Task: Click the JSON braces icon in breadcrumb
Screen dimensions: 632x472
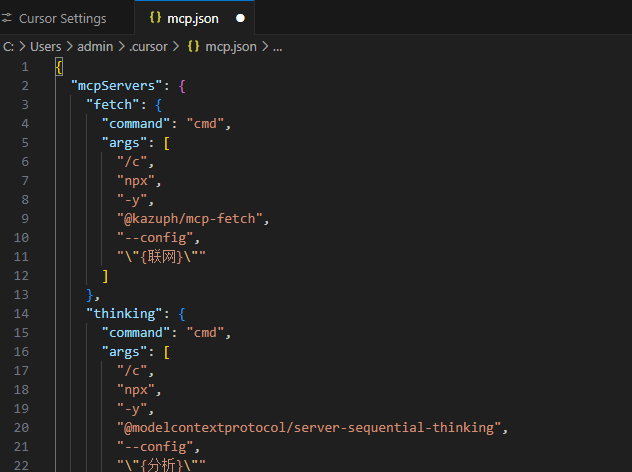Action: [x=193, y=46]
